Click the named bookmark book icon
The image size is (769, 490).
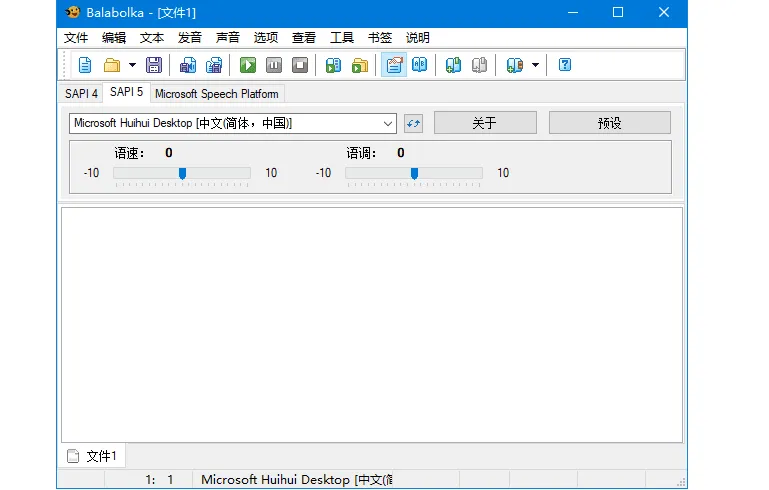pos(514,65)
